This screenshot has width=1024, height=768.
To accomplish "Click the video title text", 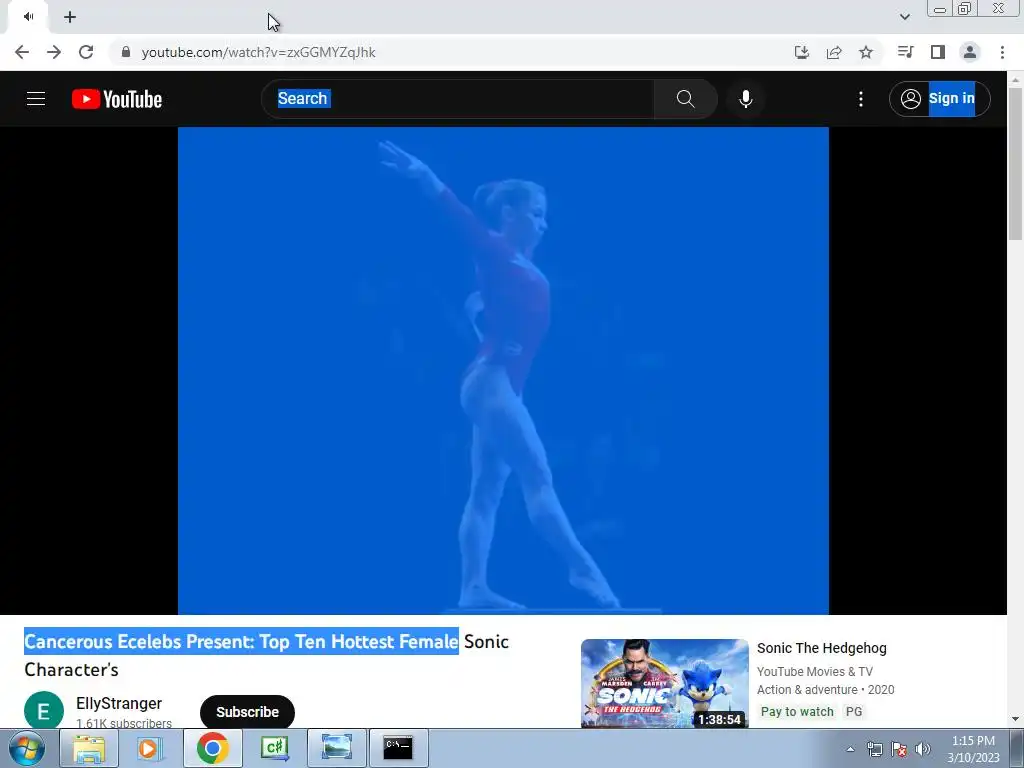I will [266, 655].
